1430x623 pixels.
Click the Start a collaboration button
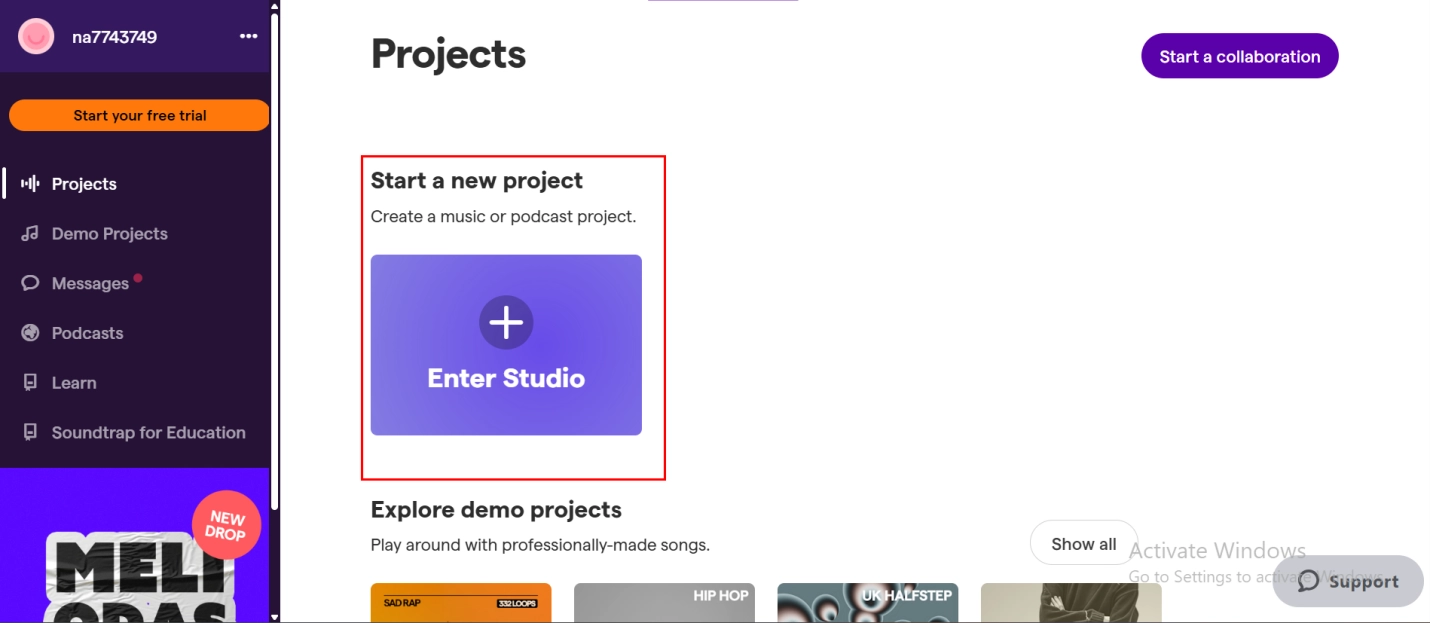[1239, 56]
